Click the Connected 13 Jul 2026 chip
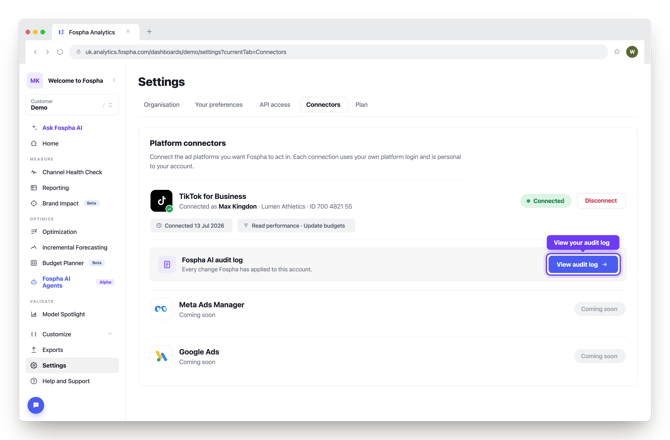The height and width of the screenshot is (440, 670). pyautogui.click(x=191, y=226)
